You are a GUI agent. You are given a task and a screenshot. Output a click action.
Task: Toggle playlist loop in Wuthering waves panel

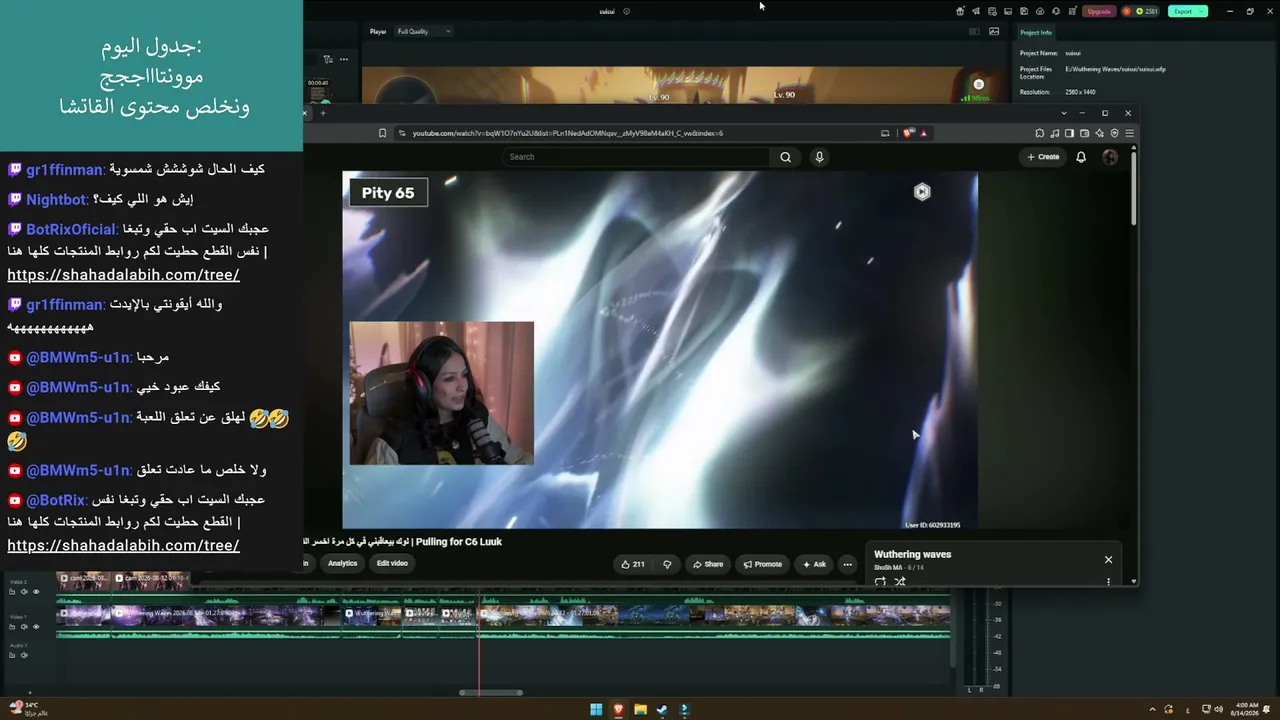point(880,581)
